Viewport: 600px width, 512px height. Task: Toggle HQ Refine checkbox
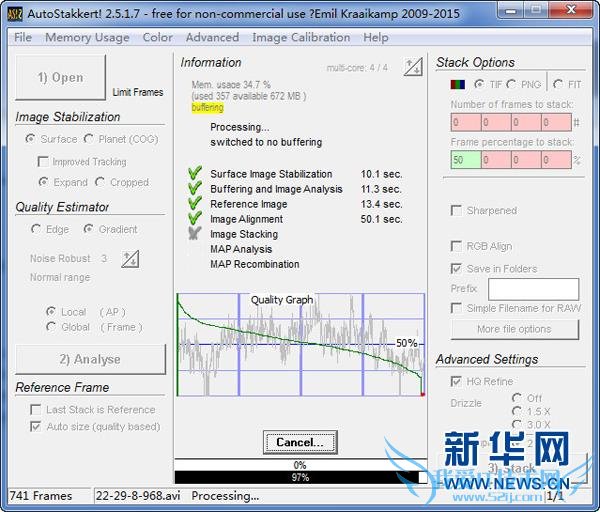coord(482,382)
